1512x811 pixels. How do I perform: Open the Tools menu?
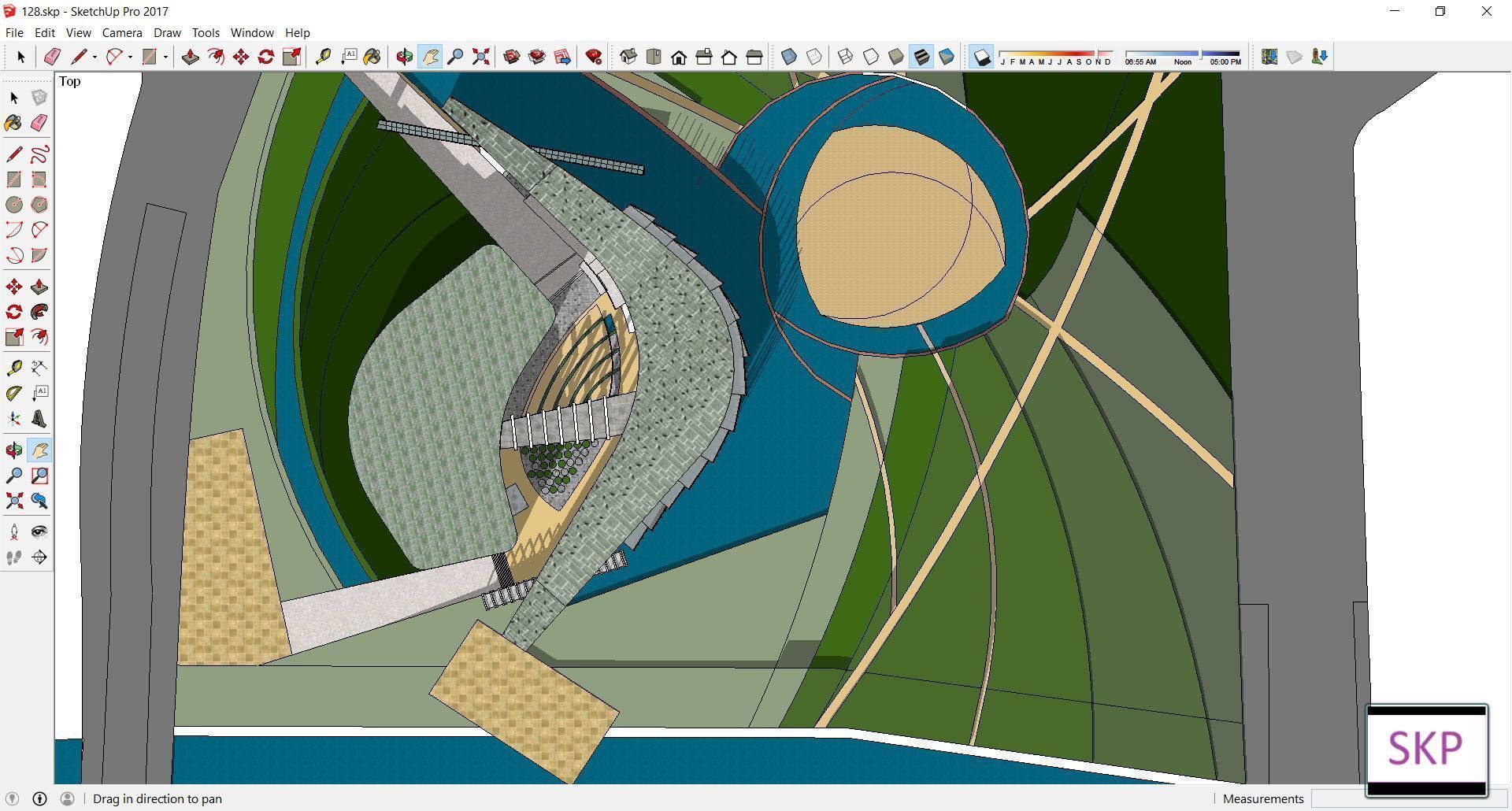click(206, 33)
